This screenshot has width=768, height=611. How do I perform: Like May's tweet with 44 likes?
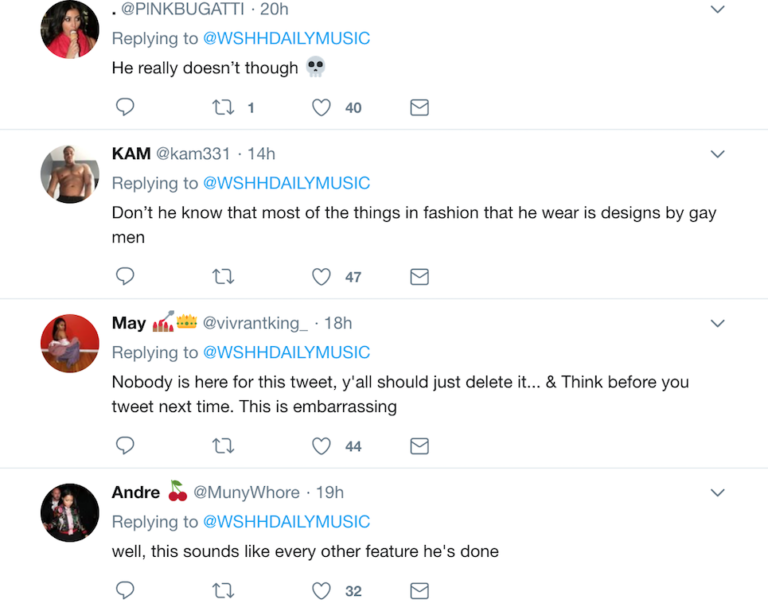click(x=321, y=446)
